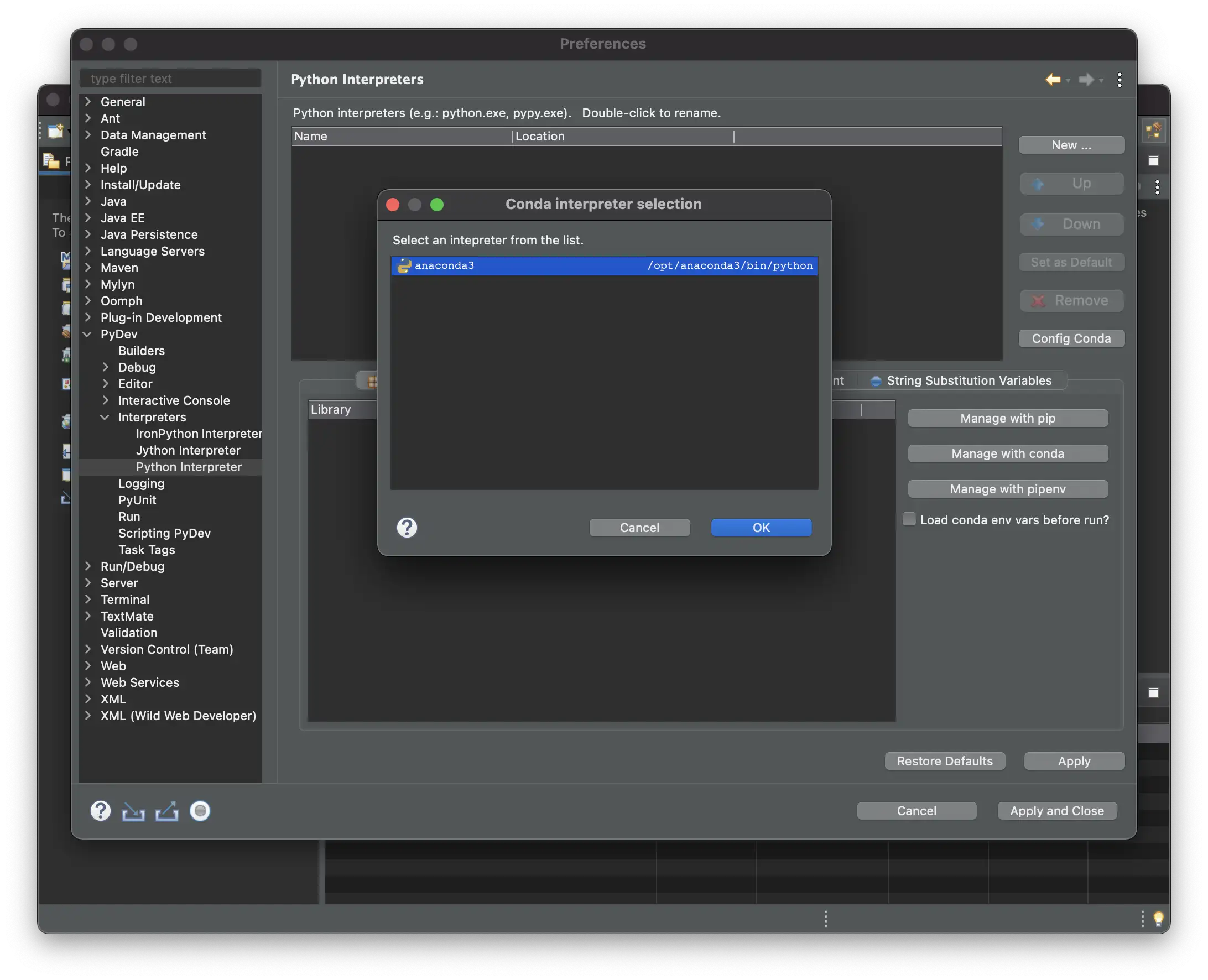Select Jython Interpreter in the tree
The image size is (1208, 980).
pos(188,451)
